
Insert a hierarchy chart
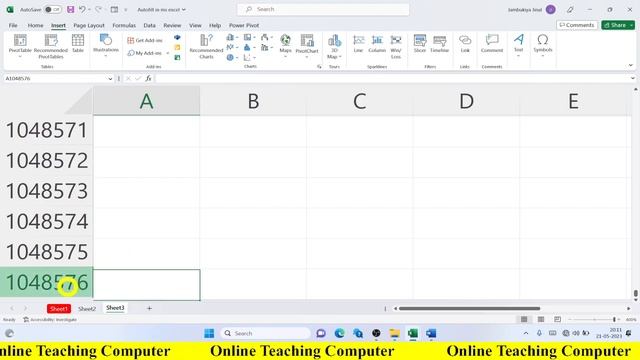[249, 38]
